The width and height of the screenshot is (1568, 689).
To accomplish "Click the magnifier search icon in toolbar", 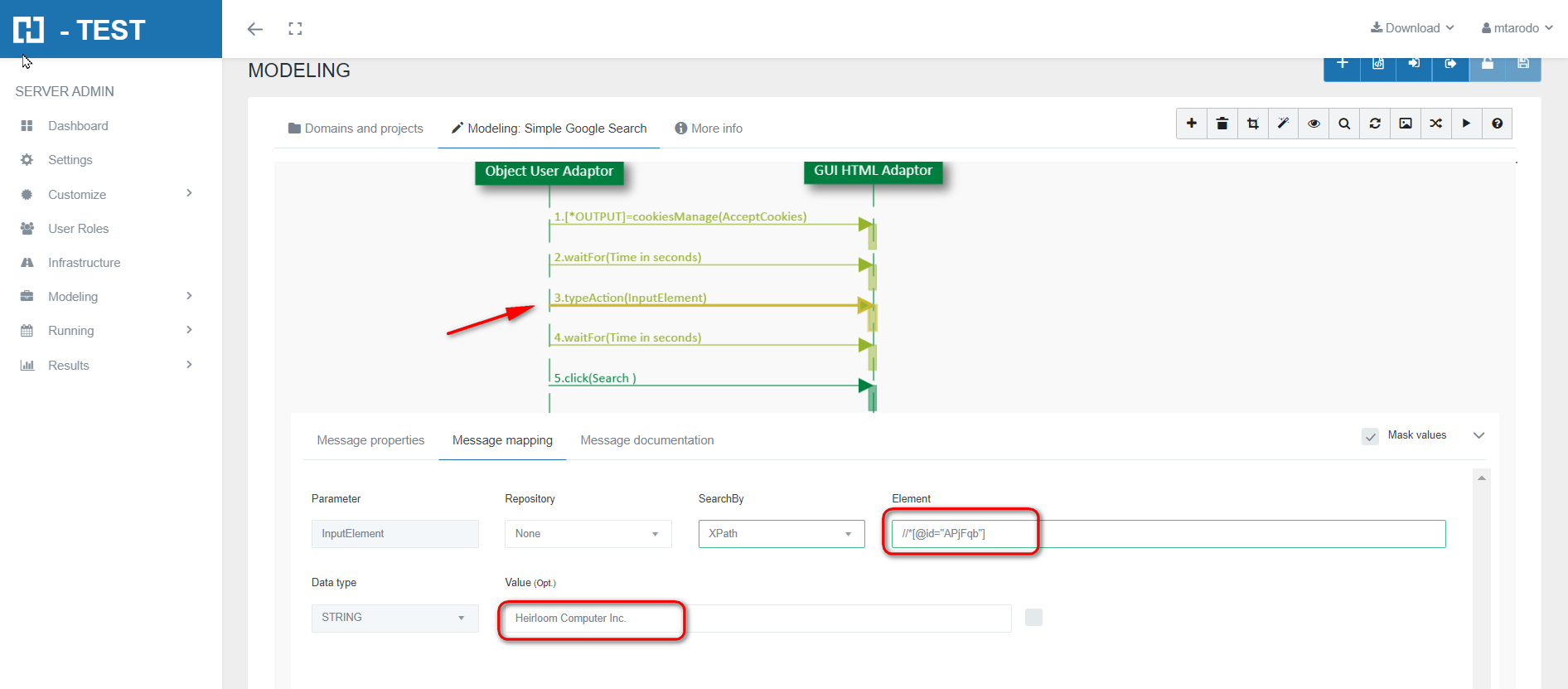I will [1344, 124].
